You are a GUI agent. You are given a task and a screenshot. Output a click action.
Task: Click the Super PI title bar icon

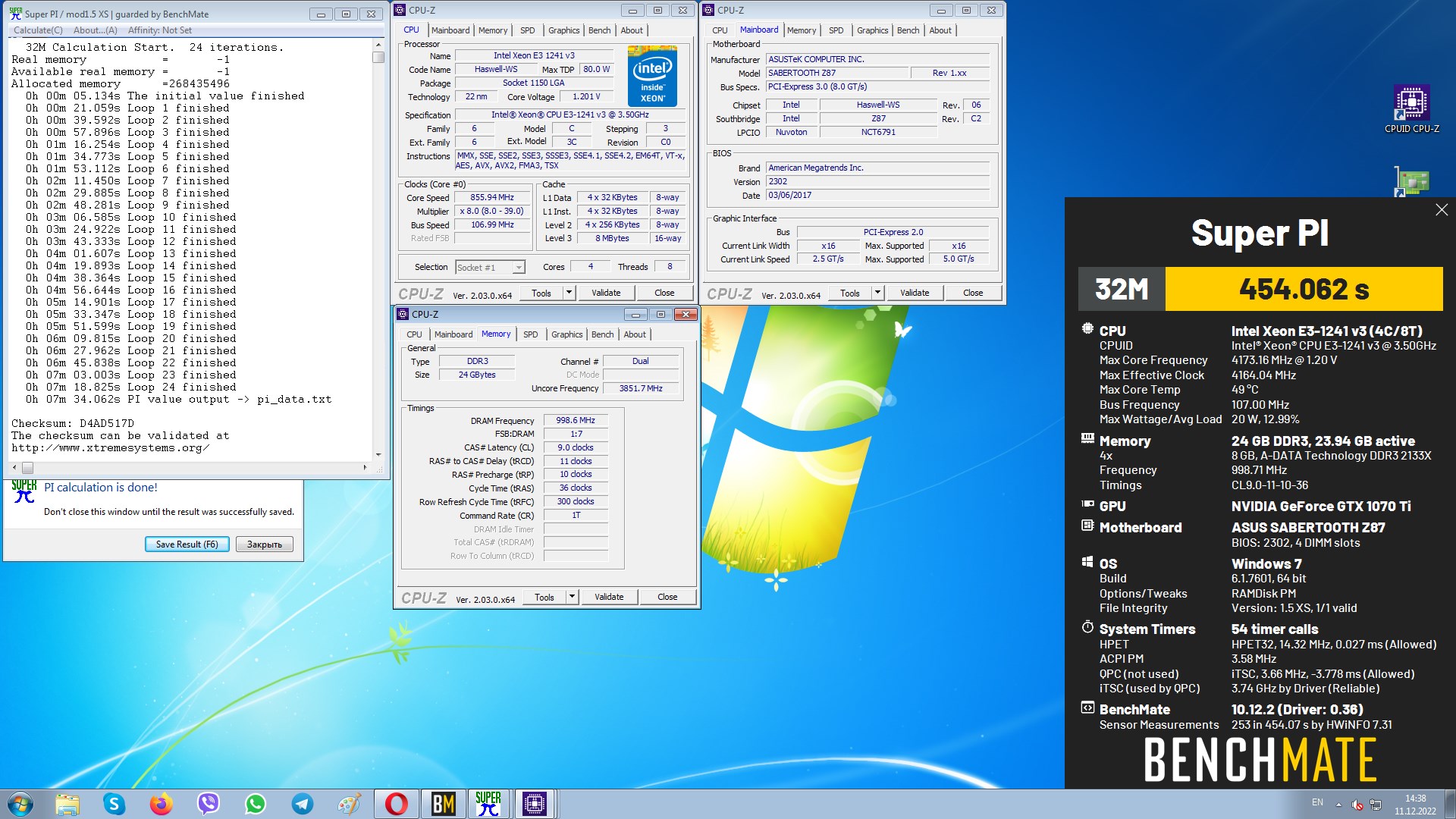click(x=15, y=14)
